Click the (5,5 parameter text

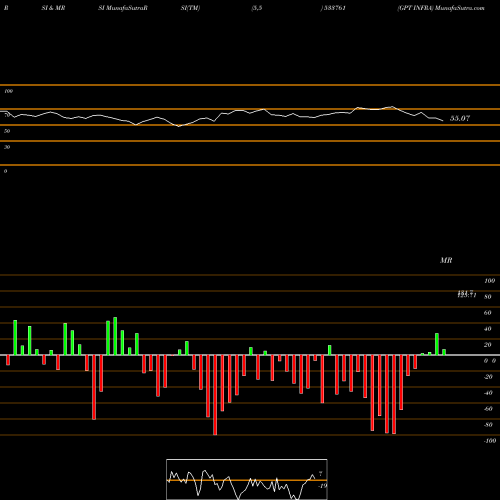tap(257, 8)
